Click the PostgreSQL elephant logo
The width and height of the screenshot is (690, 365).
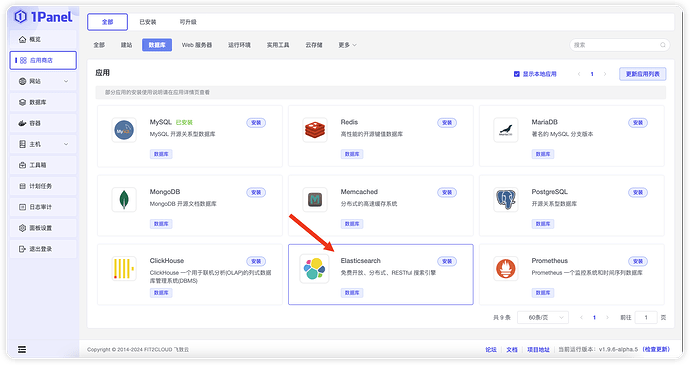(506, 200)
